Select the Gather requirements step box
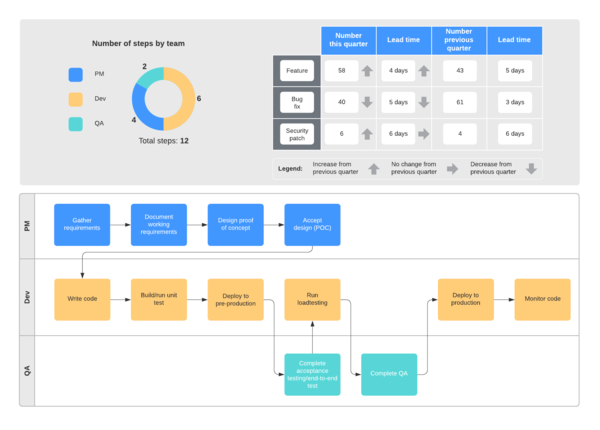 point(82,225)
